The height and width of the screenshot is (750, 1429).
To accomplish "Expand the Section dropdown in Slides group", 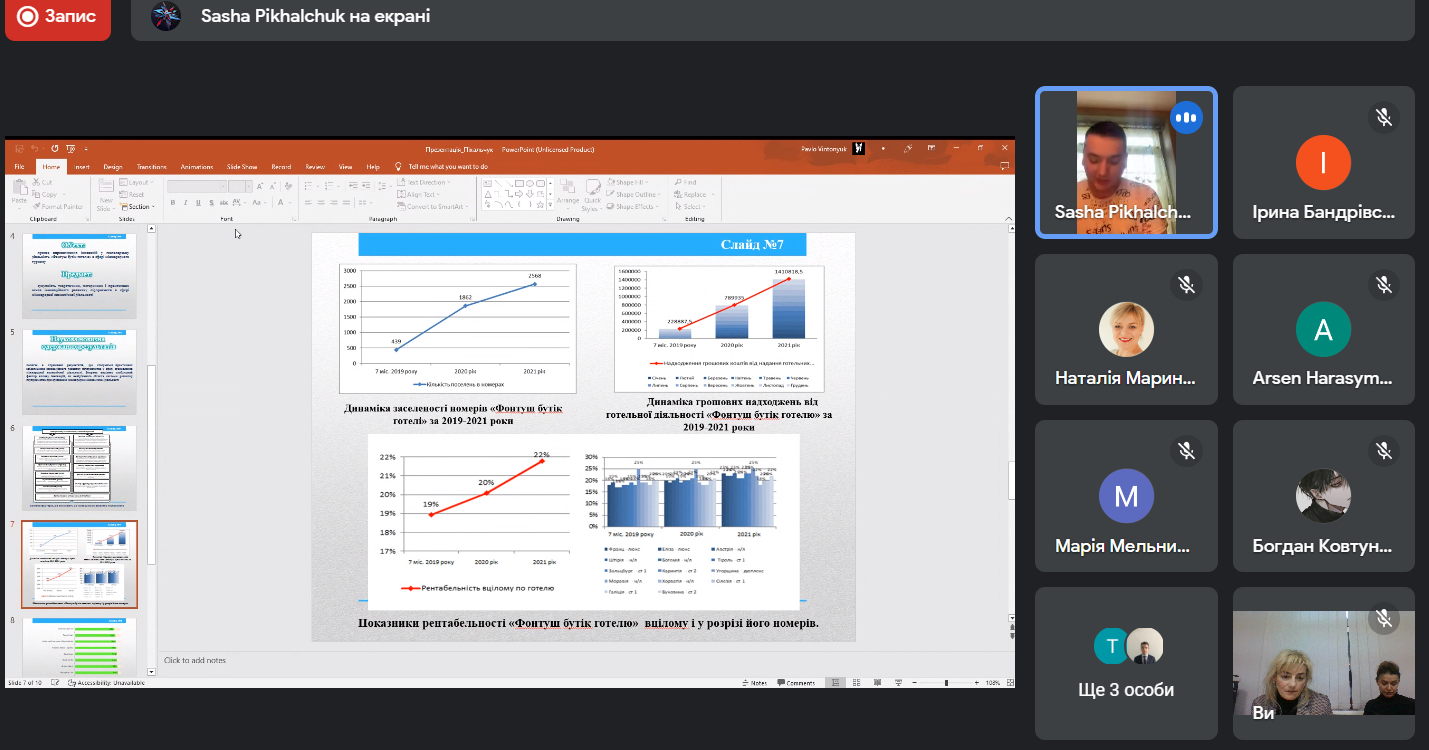I will pyautogui.click(x=138, y=207).
